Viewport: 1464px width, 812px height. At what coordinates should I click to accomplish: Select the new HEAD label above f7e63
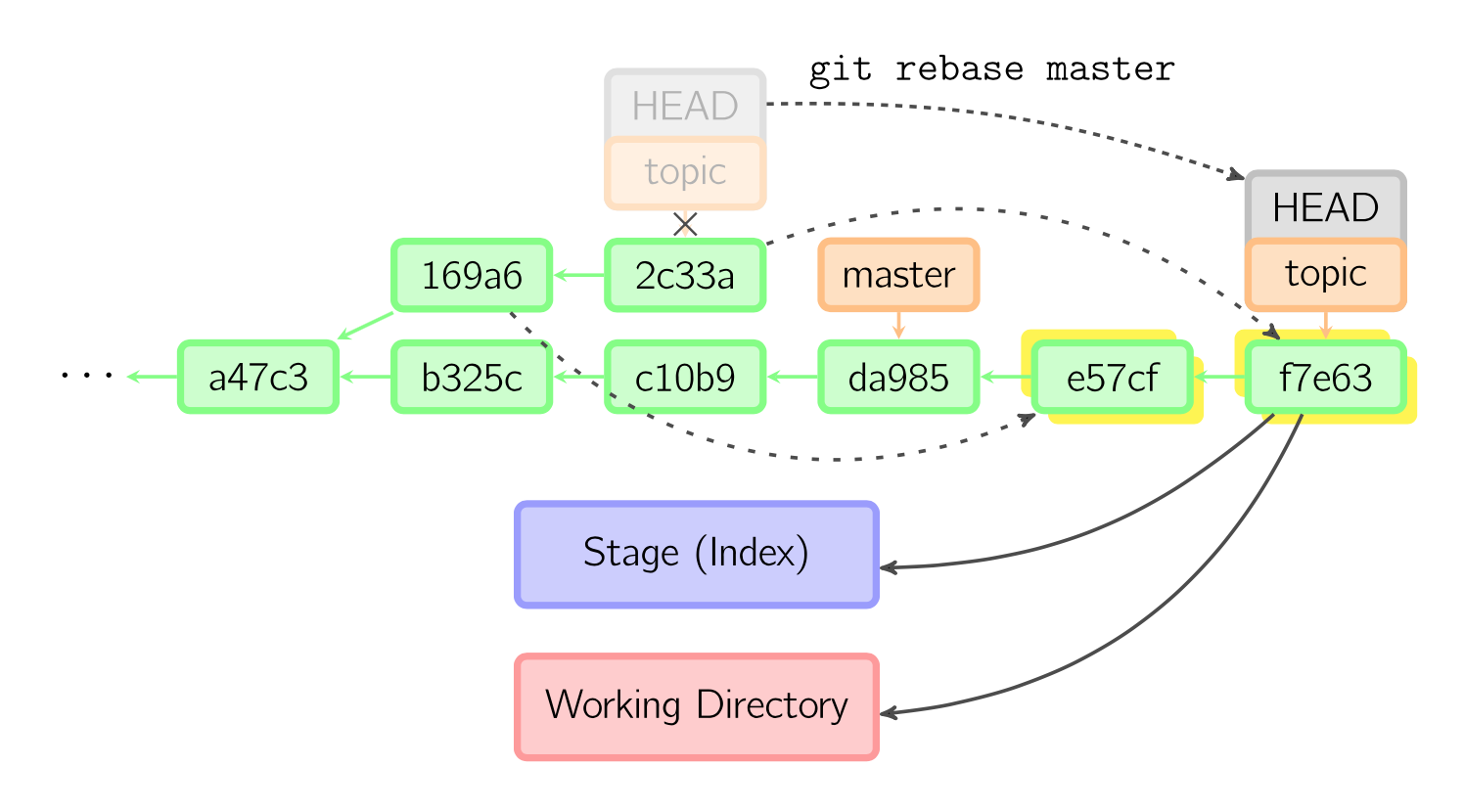coord(1326,206)
